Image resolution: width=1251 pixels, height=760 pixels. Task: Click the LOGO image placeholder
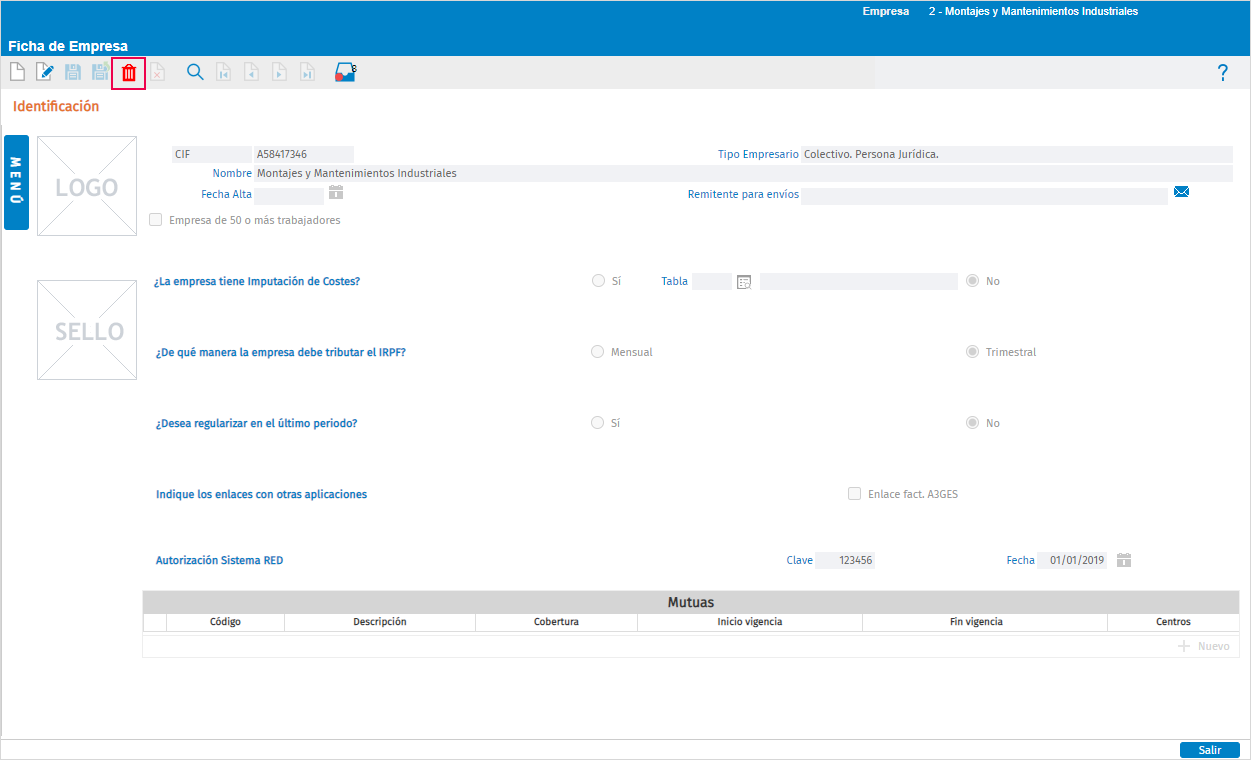click(87, 186)
